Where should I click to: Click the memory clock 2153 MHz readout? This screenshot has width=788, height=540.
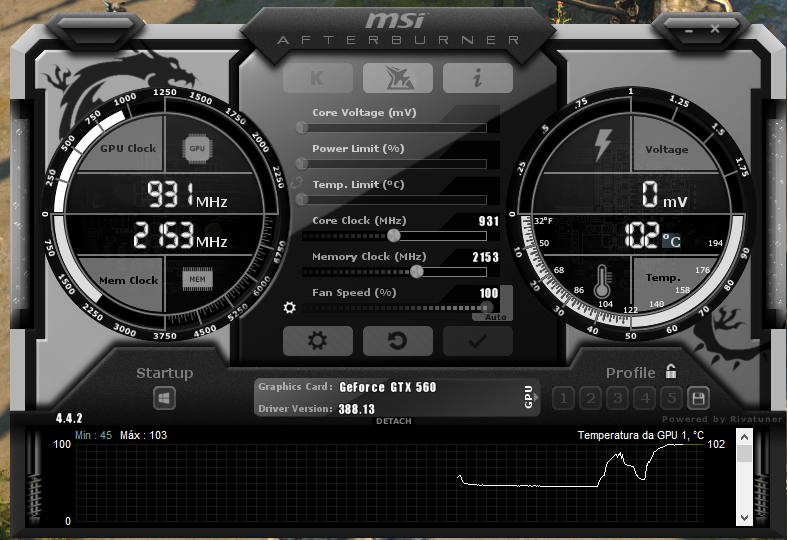(x=180, y=235)
